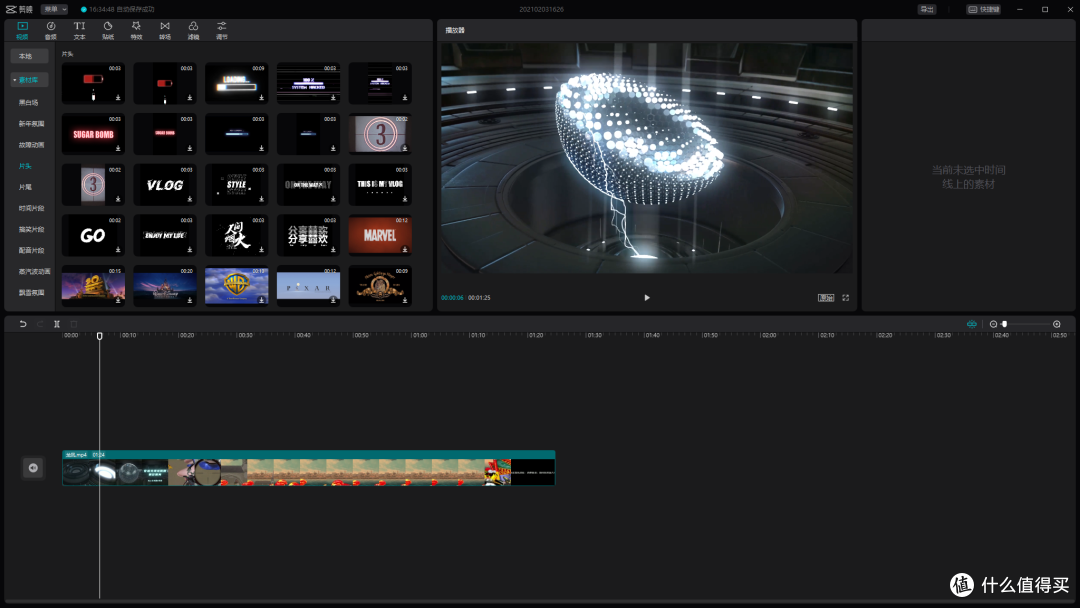Image resolution: width=1080 pixels, height=608 pixels.
Task: Enter fullscreen preview in the player
Action: [x=846, y=297]
